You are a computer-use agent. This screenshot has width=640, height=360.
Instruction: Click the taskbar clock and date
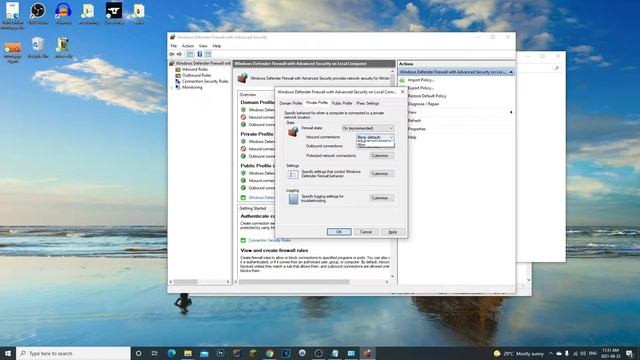(x=611, y=353)
